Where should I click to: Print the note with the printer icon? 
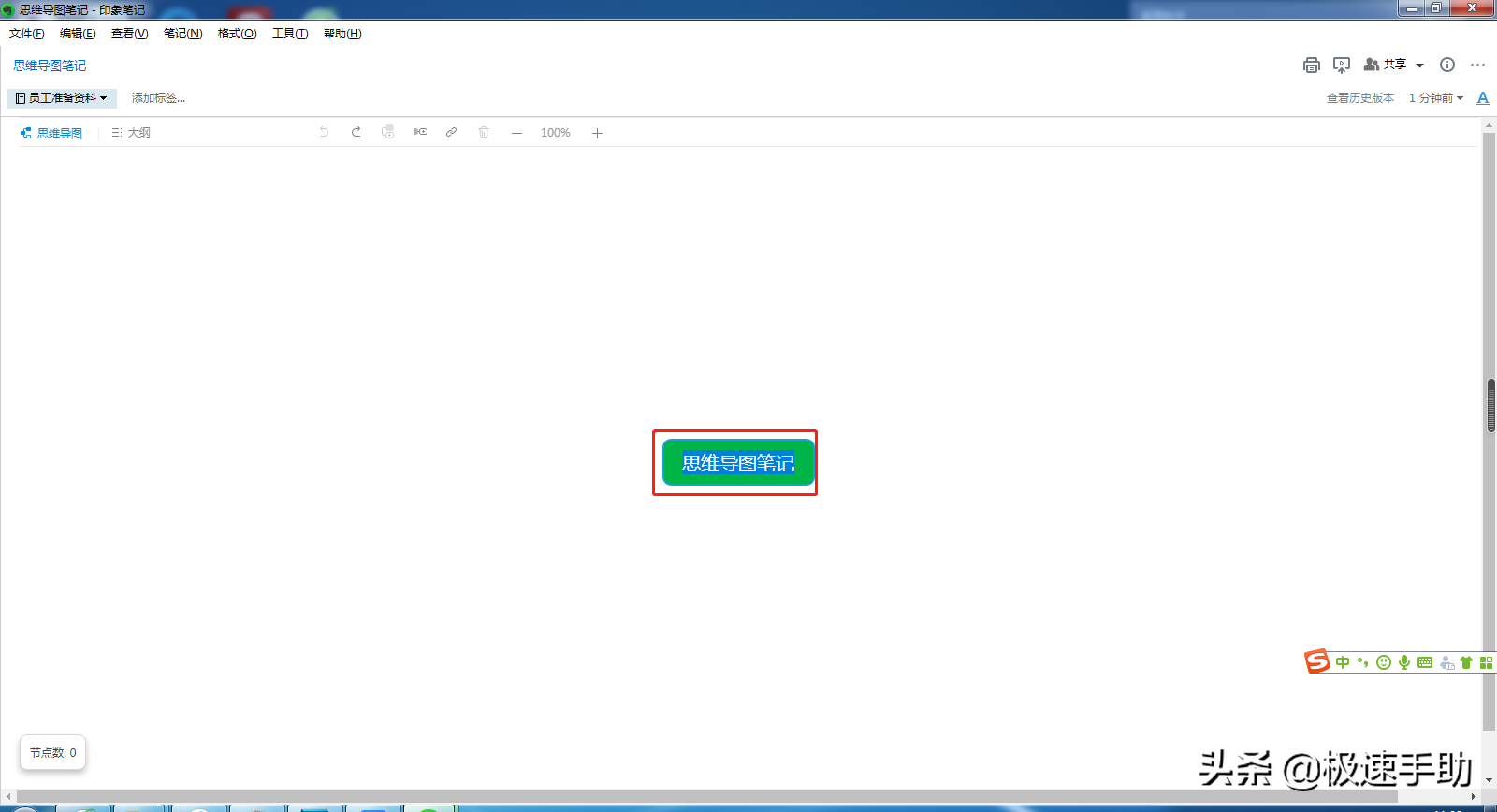(x=1312, y=65)
